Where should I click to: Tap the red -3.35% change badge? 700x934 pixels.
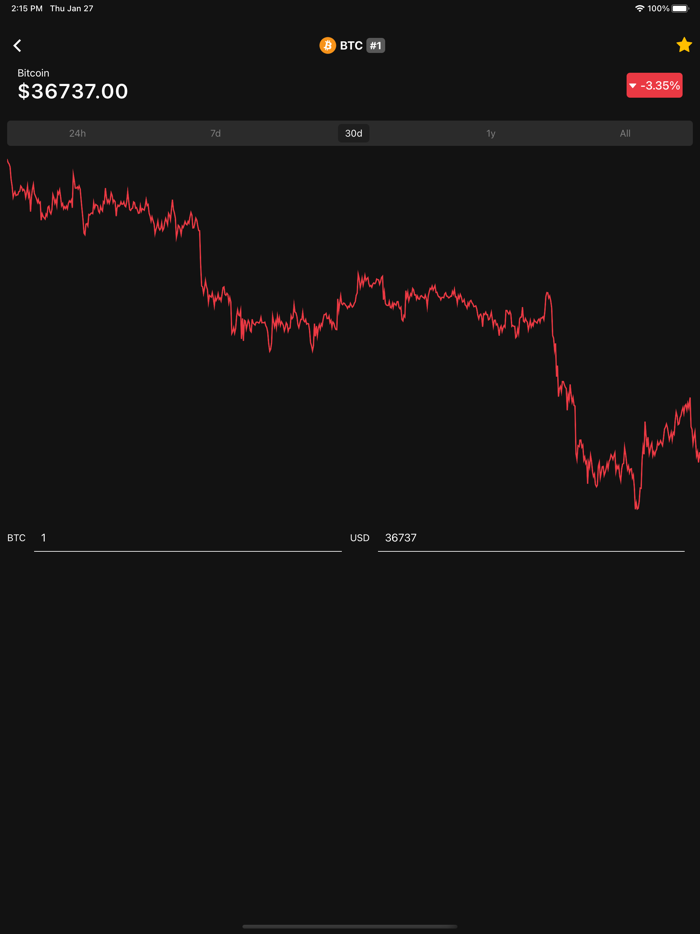654,85
